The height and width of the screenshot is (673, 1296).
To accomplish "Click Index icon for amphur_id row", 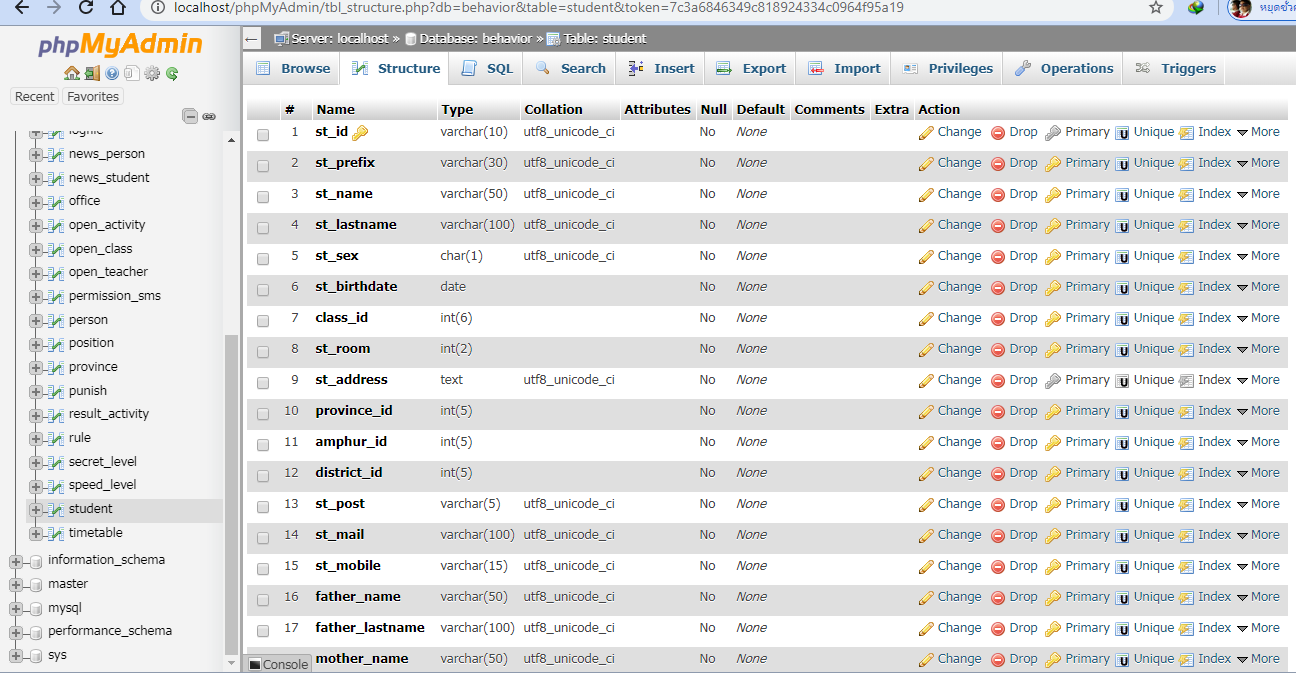I will click(x=1187, y=442).
